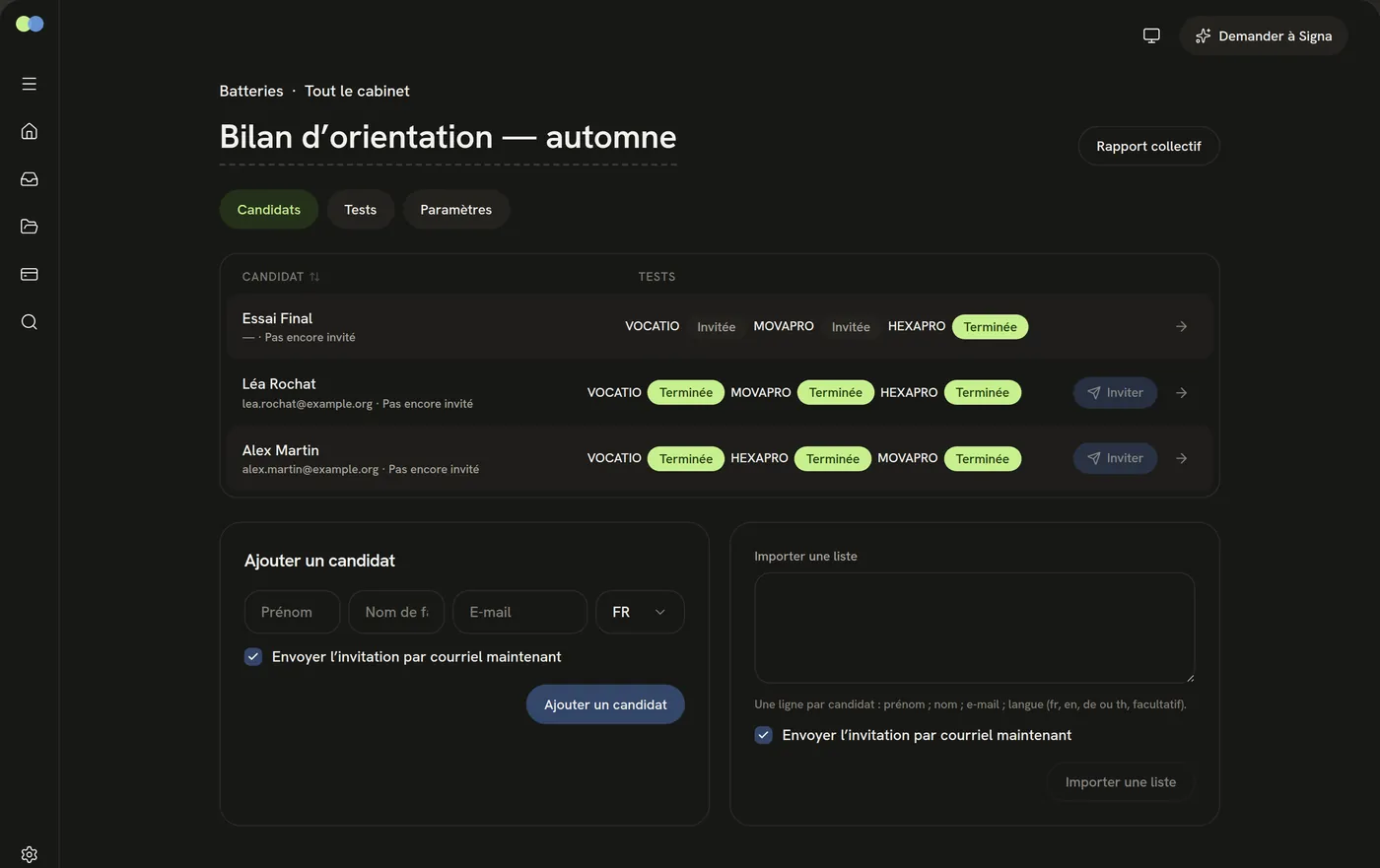Viewport: 1380px width, 868px height.
Task: Click Tout le cabinet breadcrumb
Action: 357,91
